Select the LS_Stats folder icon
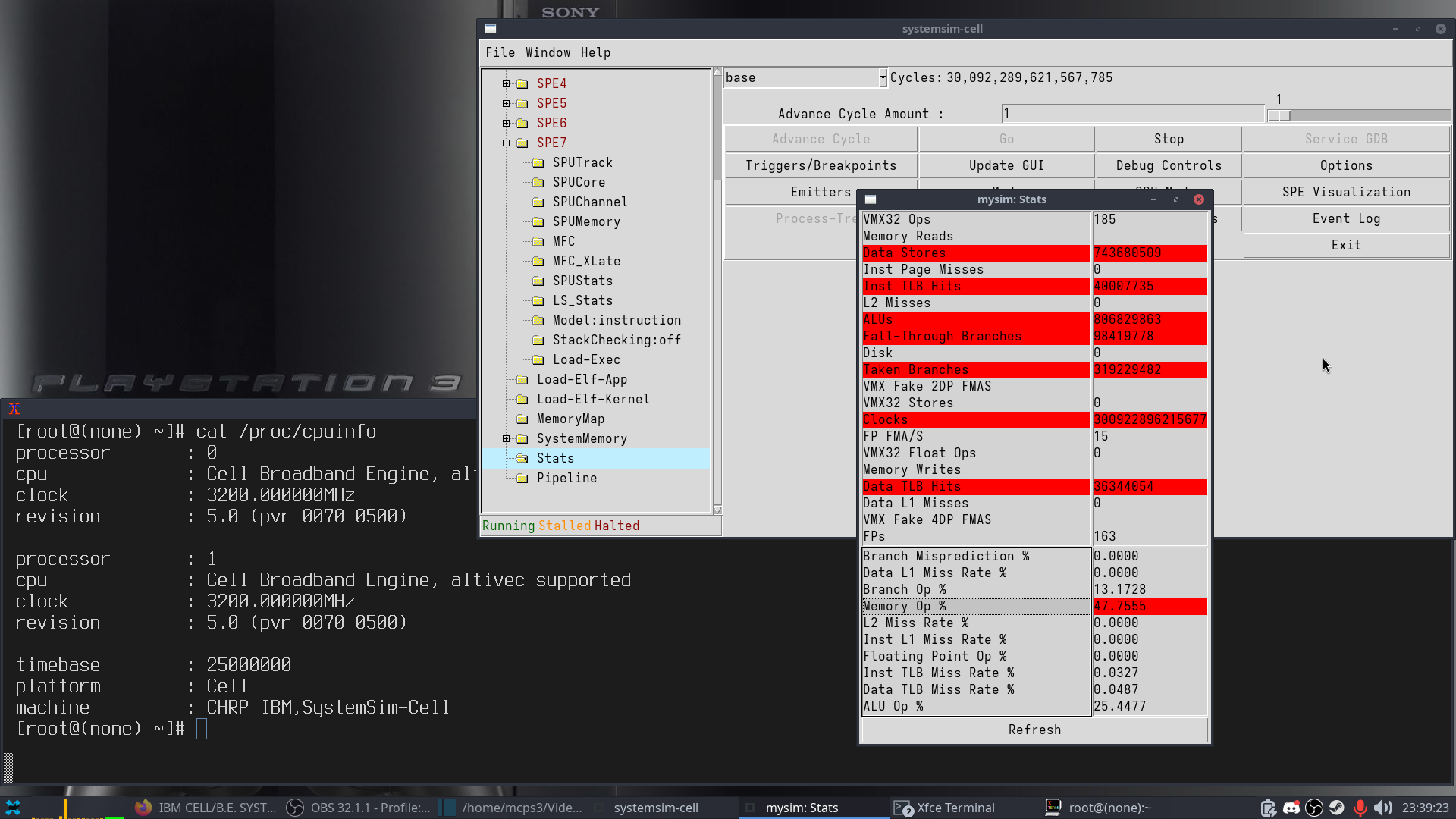Screen dimensions: 1456x819 click(x=538, y=300)
